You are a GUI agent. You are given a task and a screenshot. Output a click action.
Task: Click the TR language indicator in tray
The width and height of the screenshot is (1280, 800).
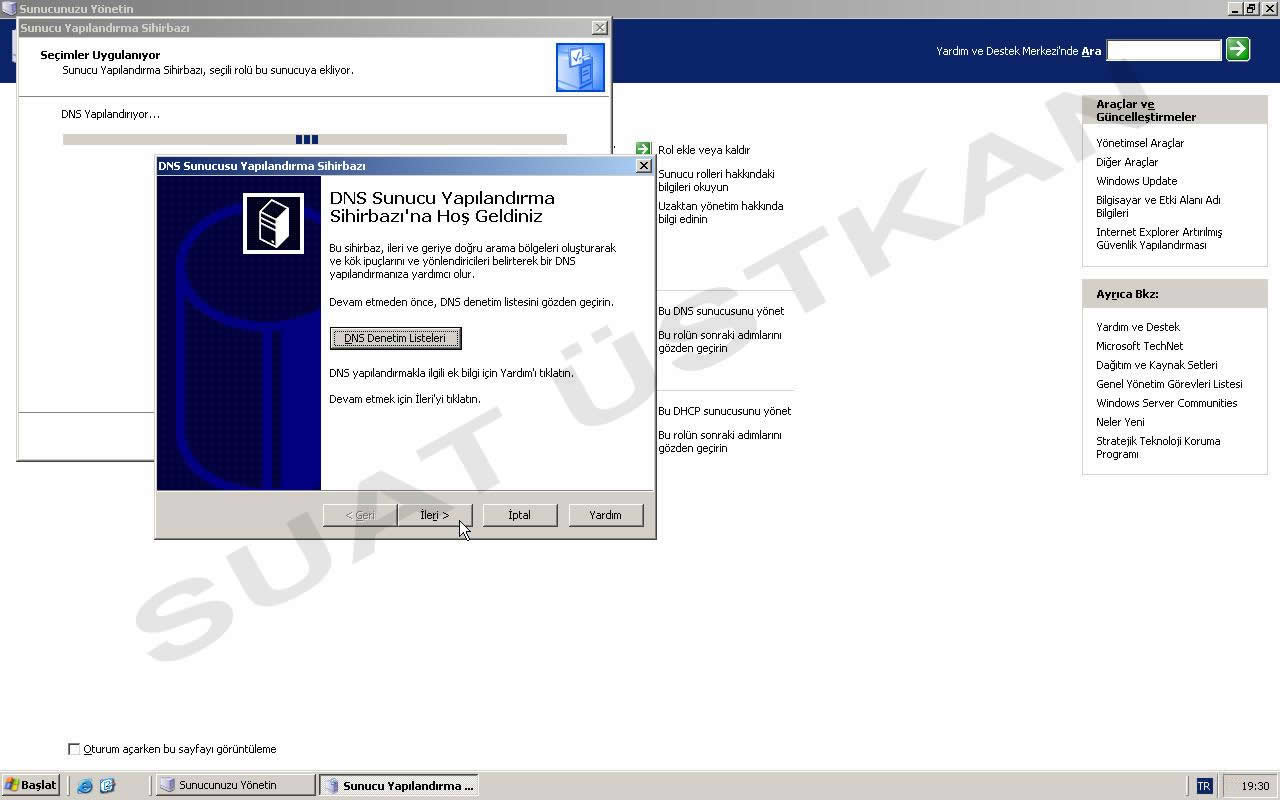point(1204,786)
